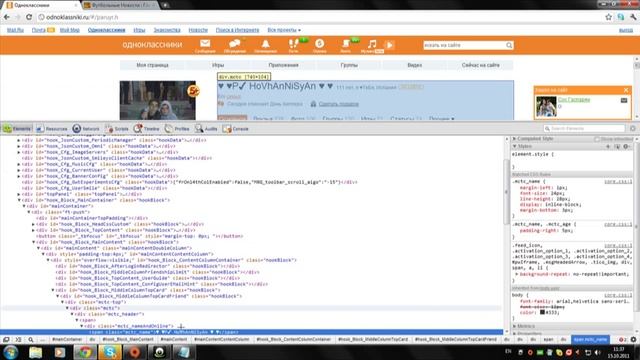Screen dimensions: 640x360
Task: Open the Styles pane gear menu
Action: click(x=627, y=146)
